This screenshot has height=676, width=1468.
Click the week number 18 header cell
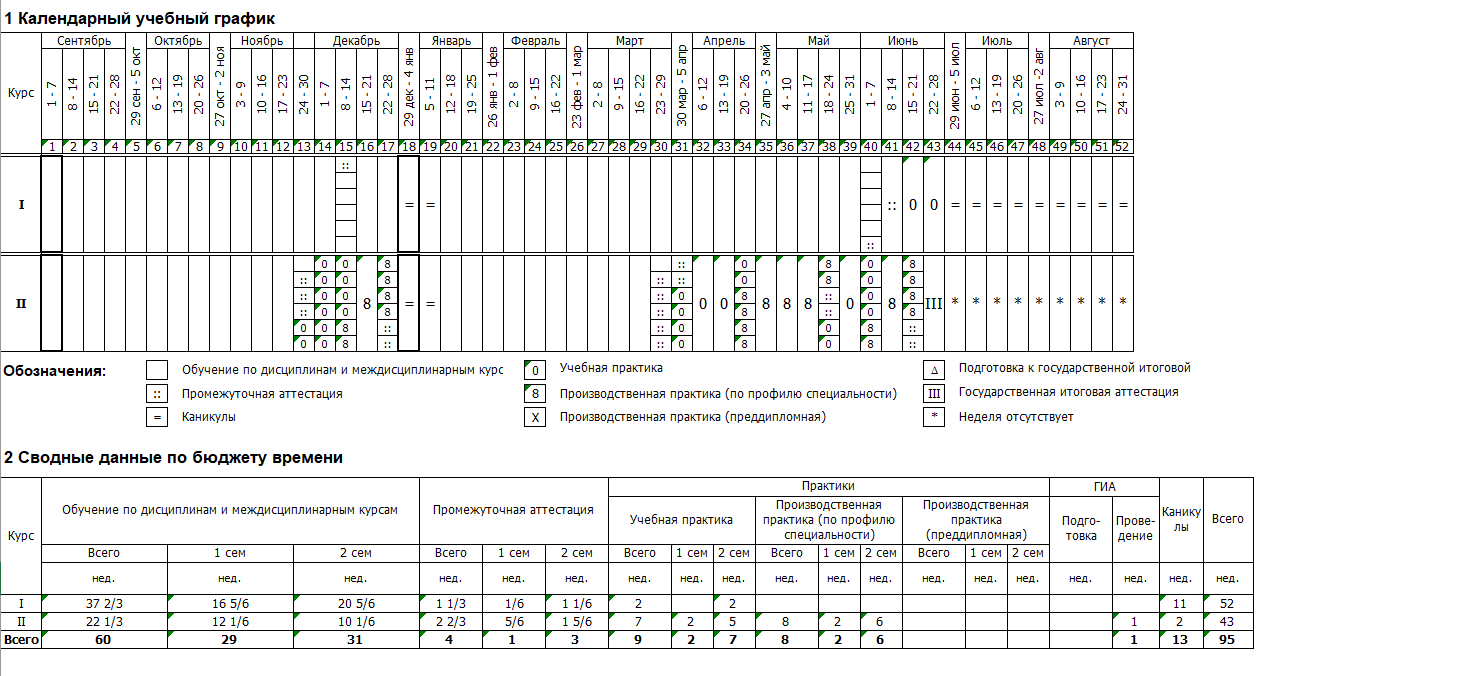(408, 147)
